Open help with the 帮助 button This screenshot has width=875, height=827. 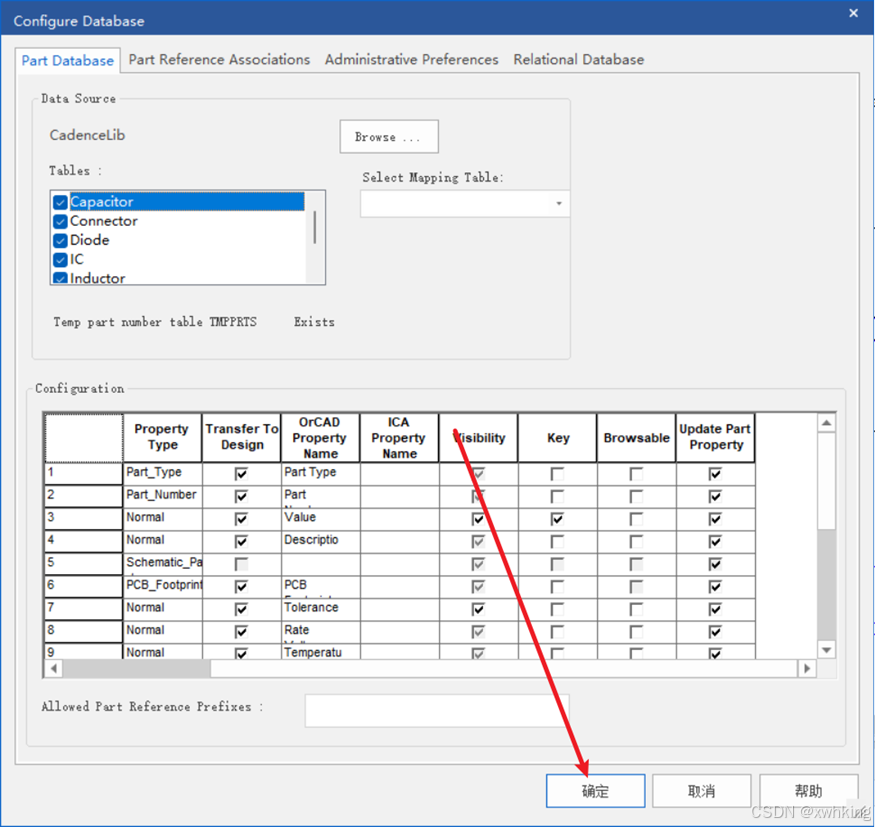[x=808, y=791]
